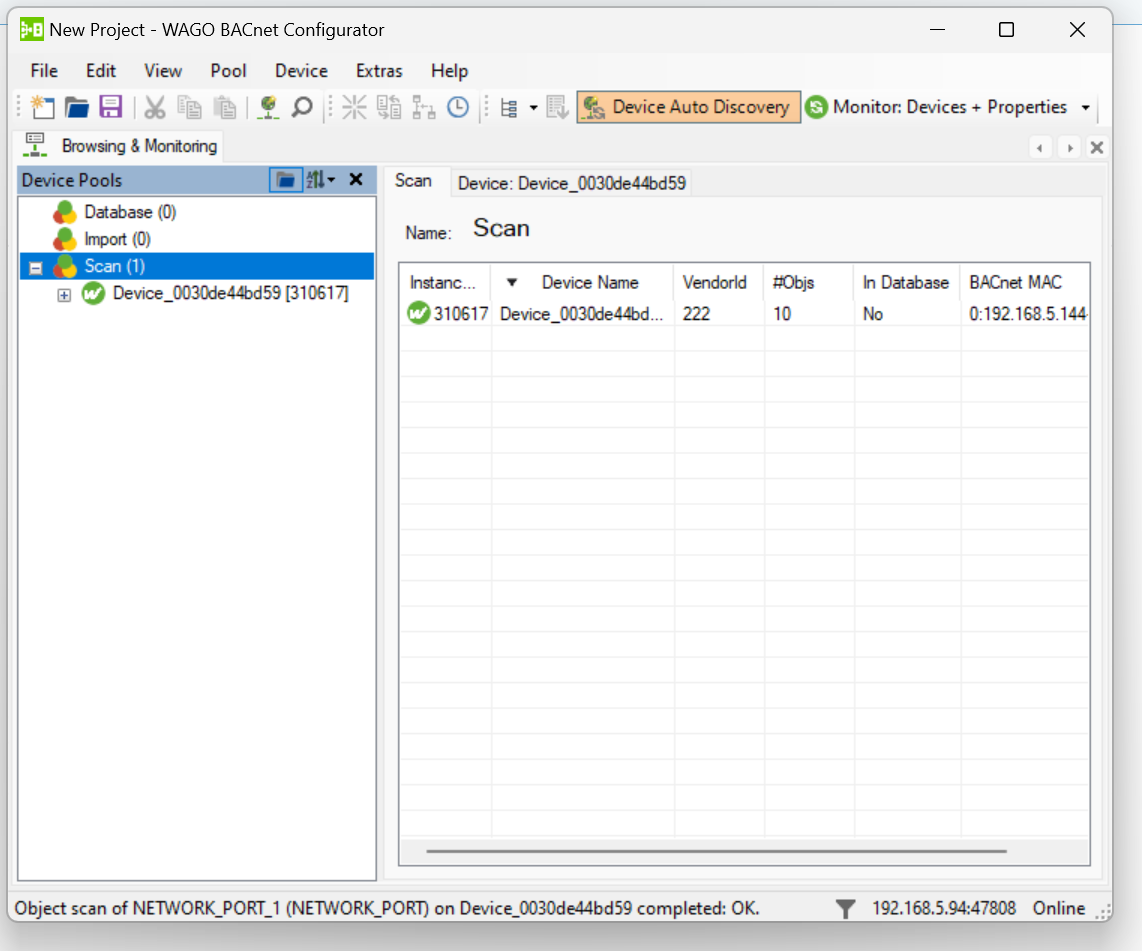The width and height of the screenshot is (1142, 951).
Task: Click the magnifying glass search icon
Action: click(302, 107)
